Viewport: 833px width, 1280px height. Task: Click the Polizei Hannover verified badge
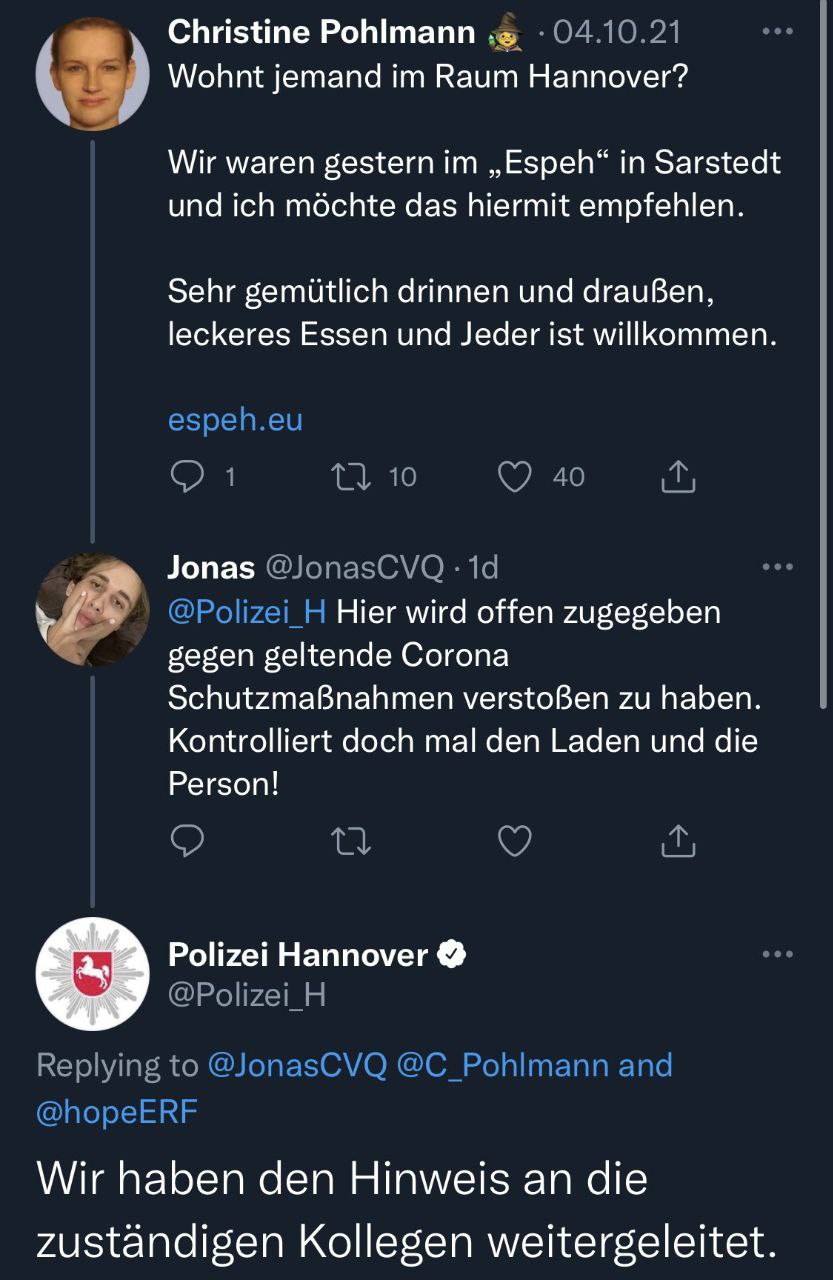click(452, 955)
